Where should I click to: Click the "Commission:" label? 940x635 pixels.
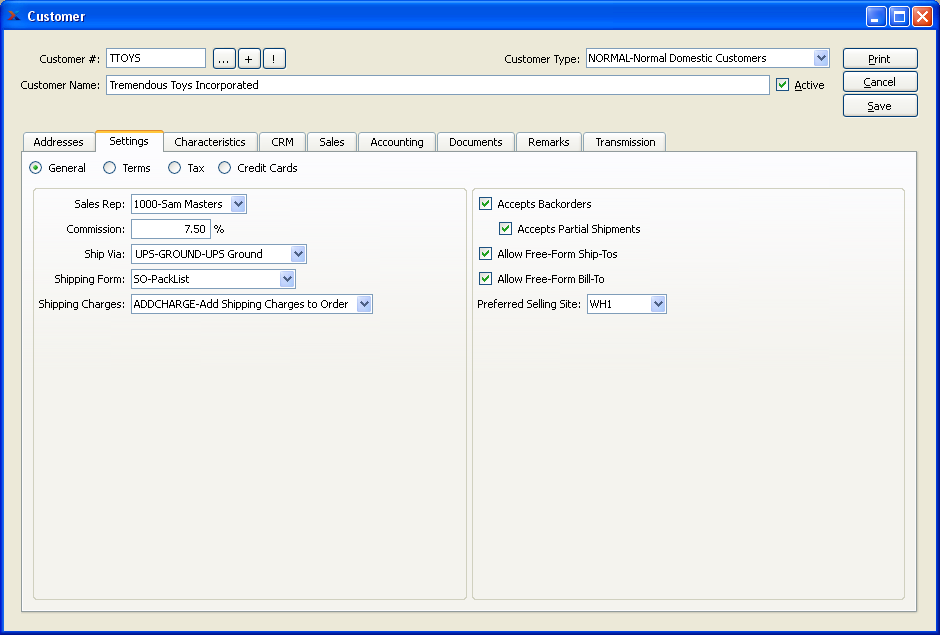[95, 229]
